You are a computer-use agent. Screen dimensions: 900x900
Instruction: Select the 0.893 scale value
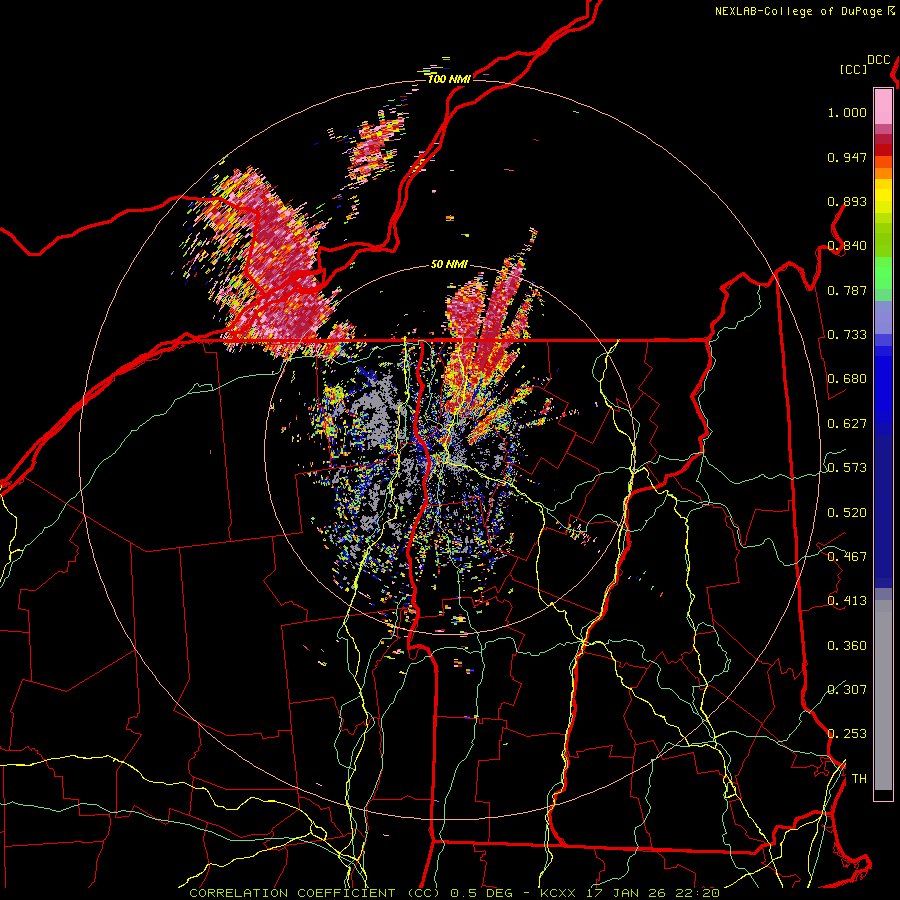tap(847, 201)
